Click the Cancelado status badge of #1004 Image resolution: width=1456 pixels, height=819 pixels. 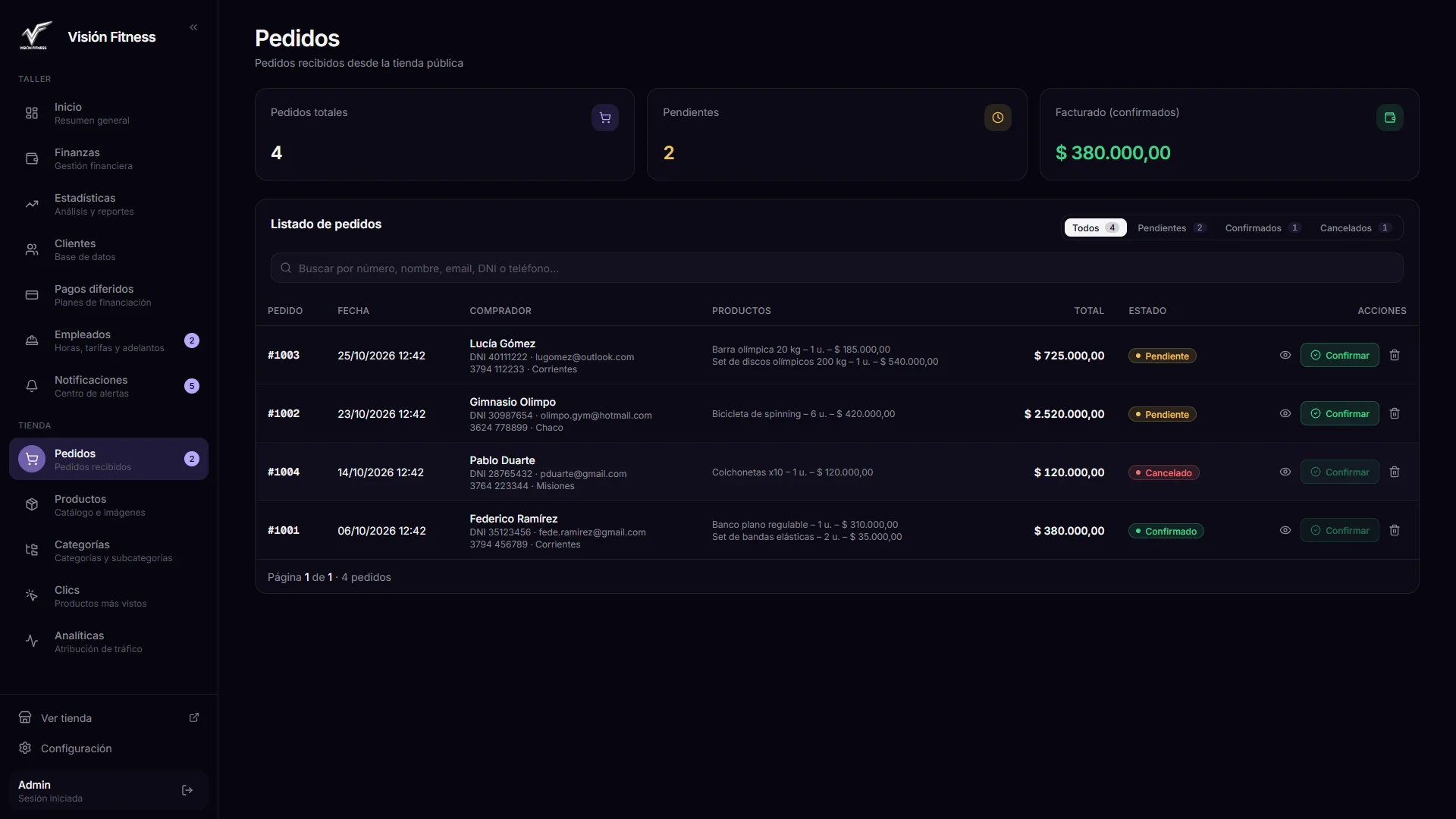pos(1164,472)
